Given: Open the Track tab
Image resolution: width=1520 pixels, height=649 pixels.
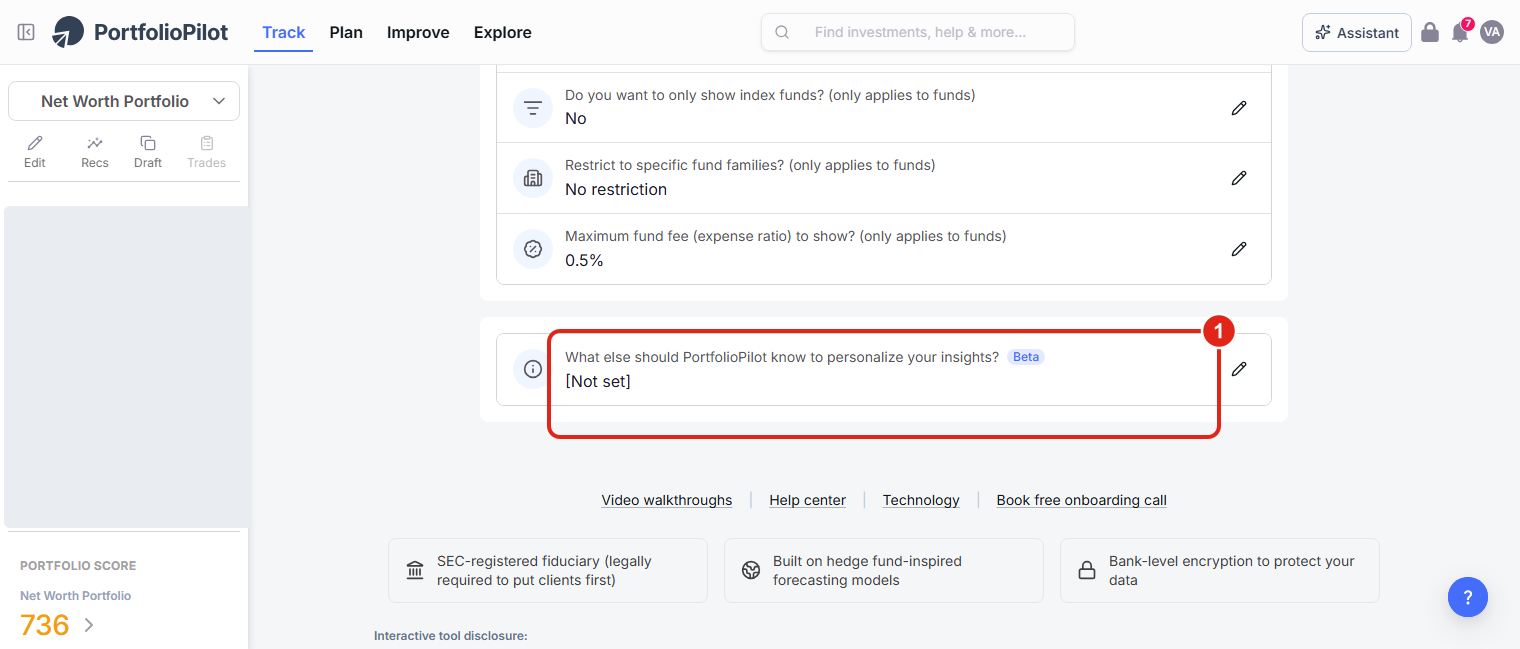Looking at the screenshot, I should pyautogui.click(x=283, y=32).
